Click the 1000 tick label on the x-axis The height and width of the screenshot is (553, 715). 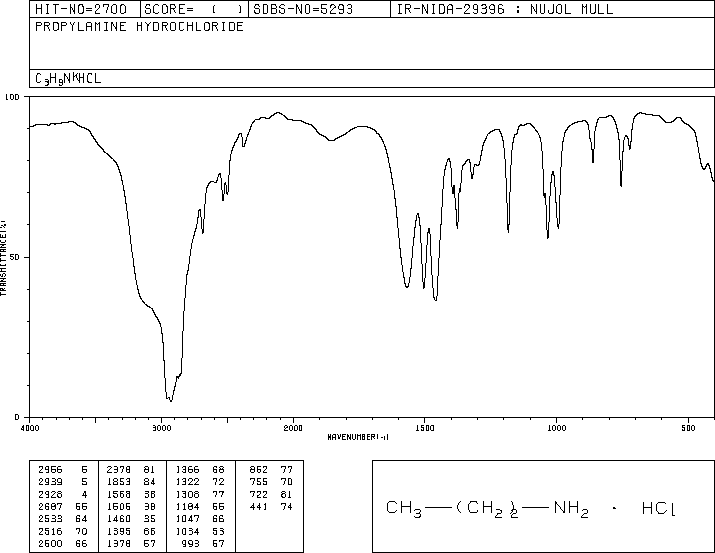click(556, 428)
